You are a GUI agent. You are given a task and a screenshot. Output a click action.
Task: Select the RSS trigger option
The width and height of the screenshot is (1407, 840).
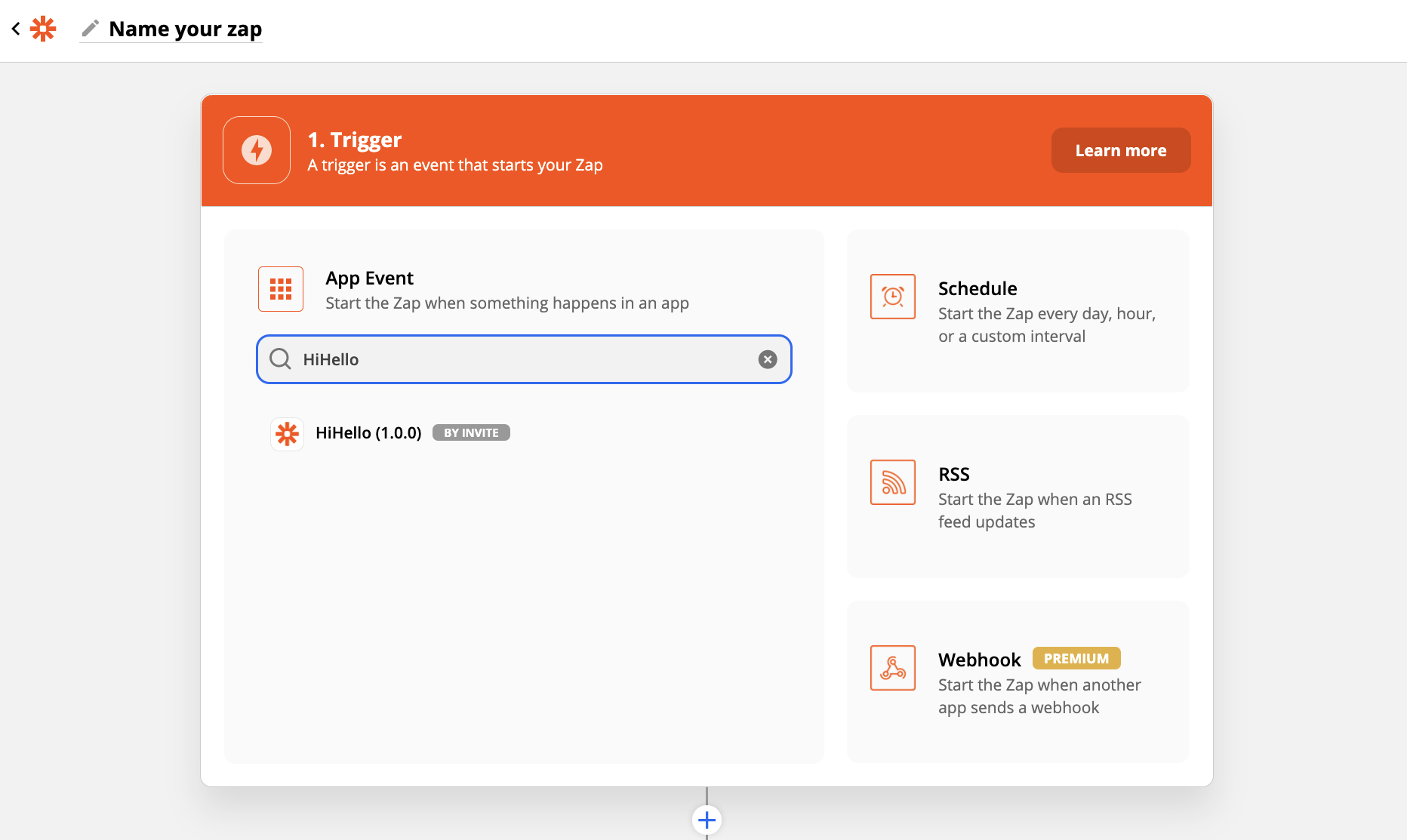[1018, 497]
